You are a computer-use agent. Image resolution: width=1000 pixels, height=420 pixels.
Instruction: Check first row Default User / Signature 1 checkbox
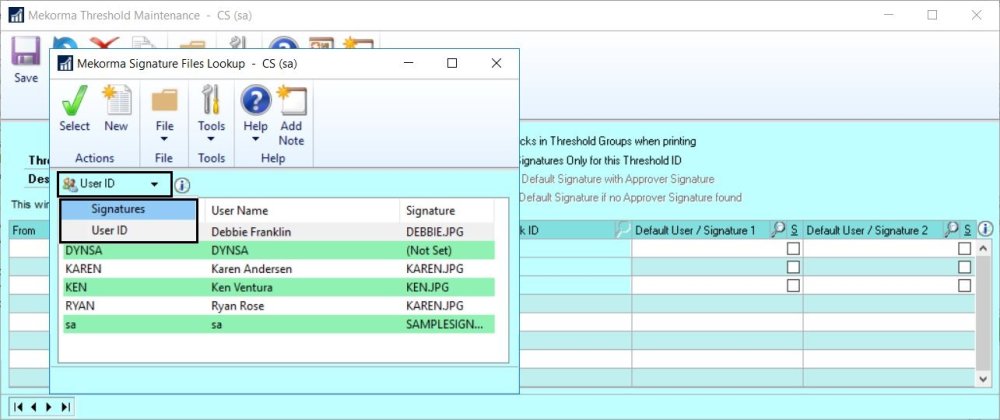tap(793, 249)
